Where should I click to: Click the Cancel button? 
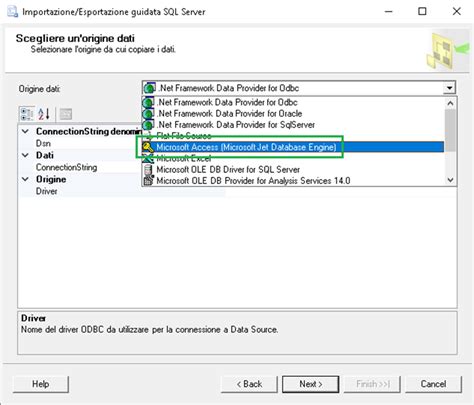click(433, 384)
